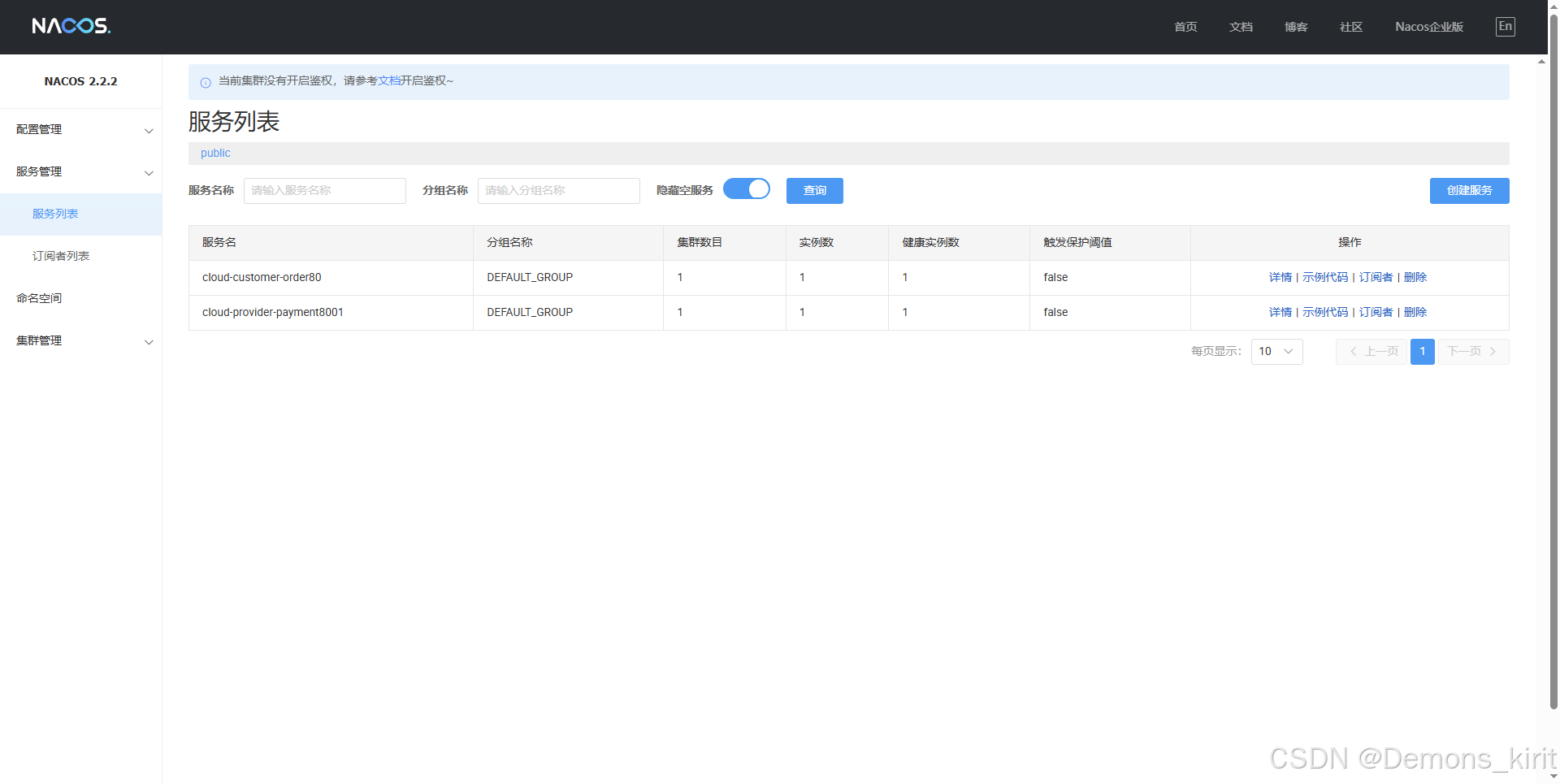
Task: Click the 查询 search button
Action: pyautogui.click(x=815, y=191)
